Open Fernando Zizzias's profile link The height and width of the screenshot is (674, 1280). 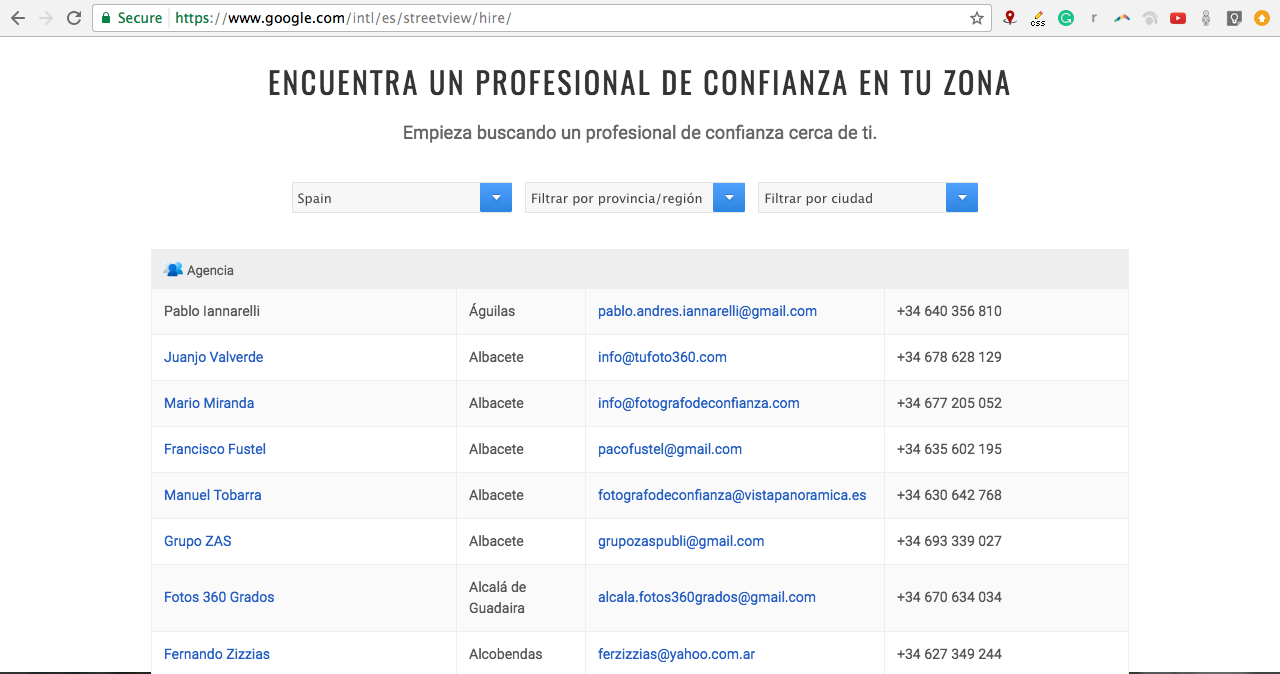217,654
